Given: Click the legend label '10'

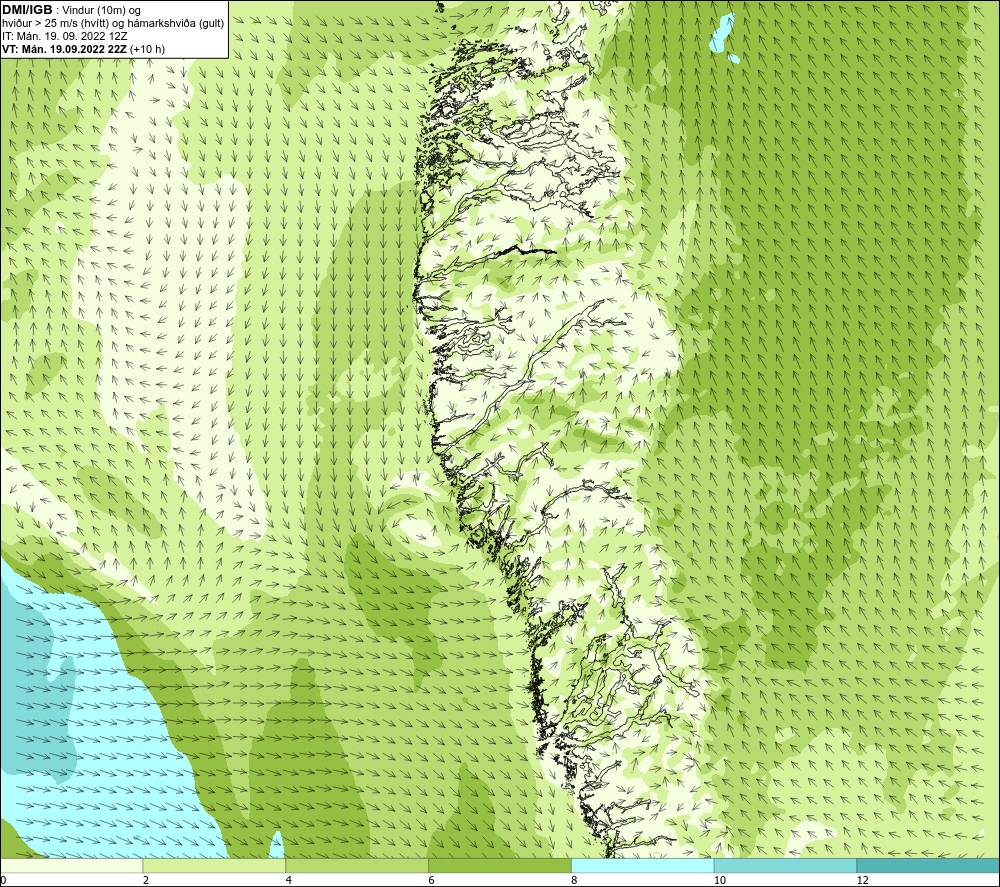Looking at the screenshot, I should click(x=719, y=881).
